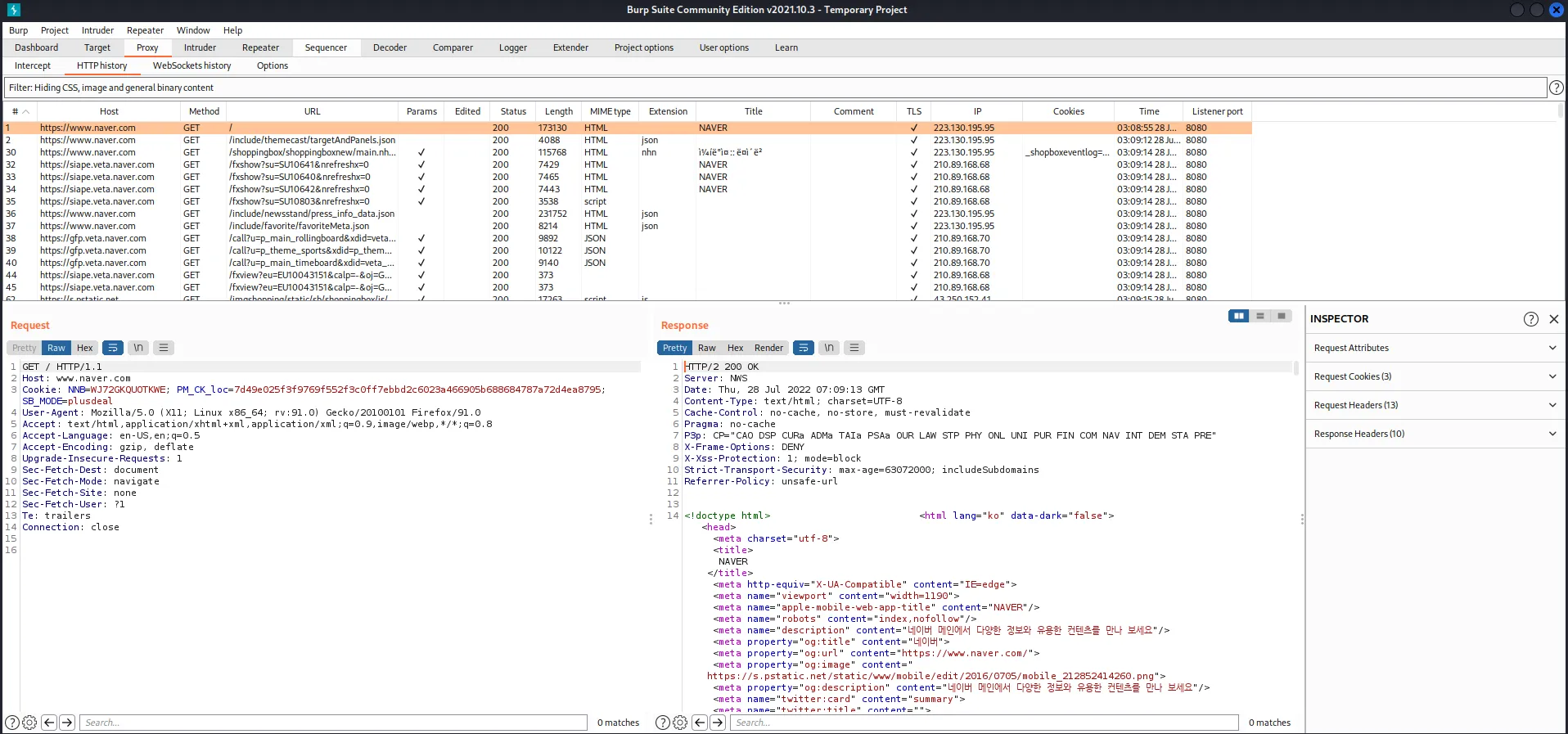Go to the next match in Request search
Viewport: 1568px width, 734px height.
point(67,723)
